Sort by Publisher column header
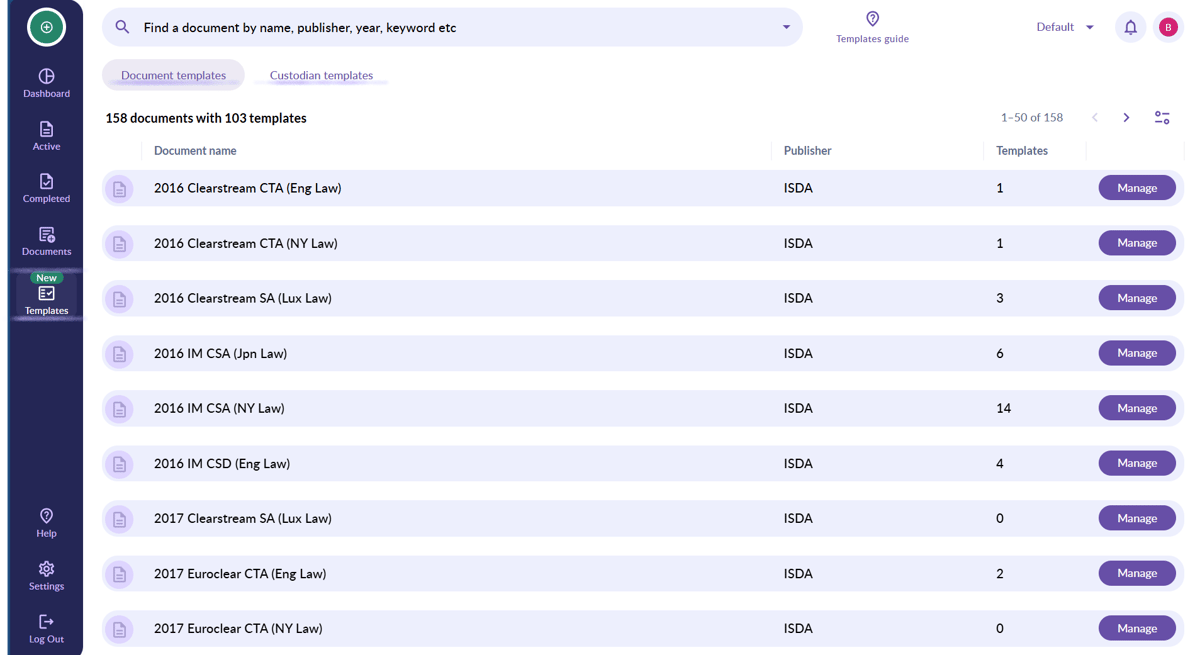Screen dimensions: 1200x655 (x=807, y=151)
